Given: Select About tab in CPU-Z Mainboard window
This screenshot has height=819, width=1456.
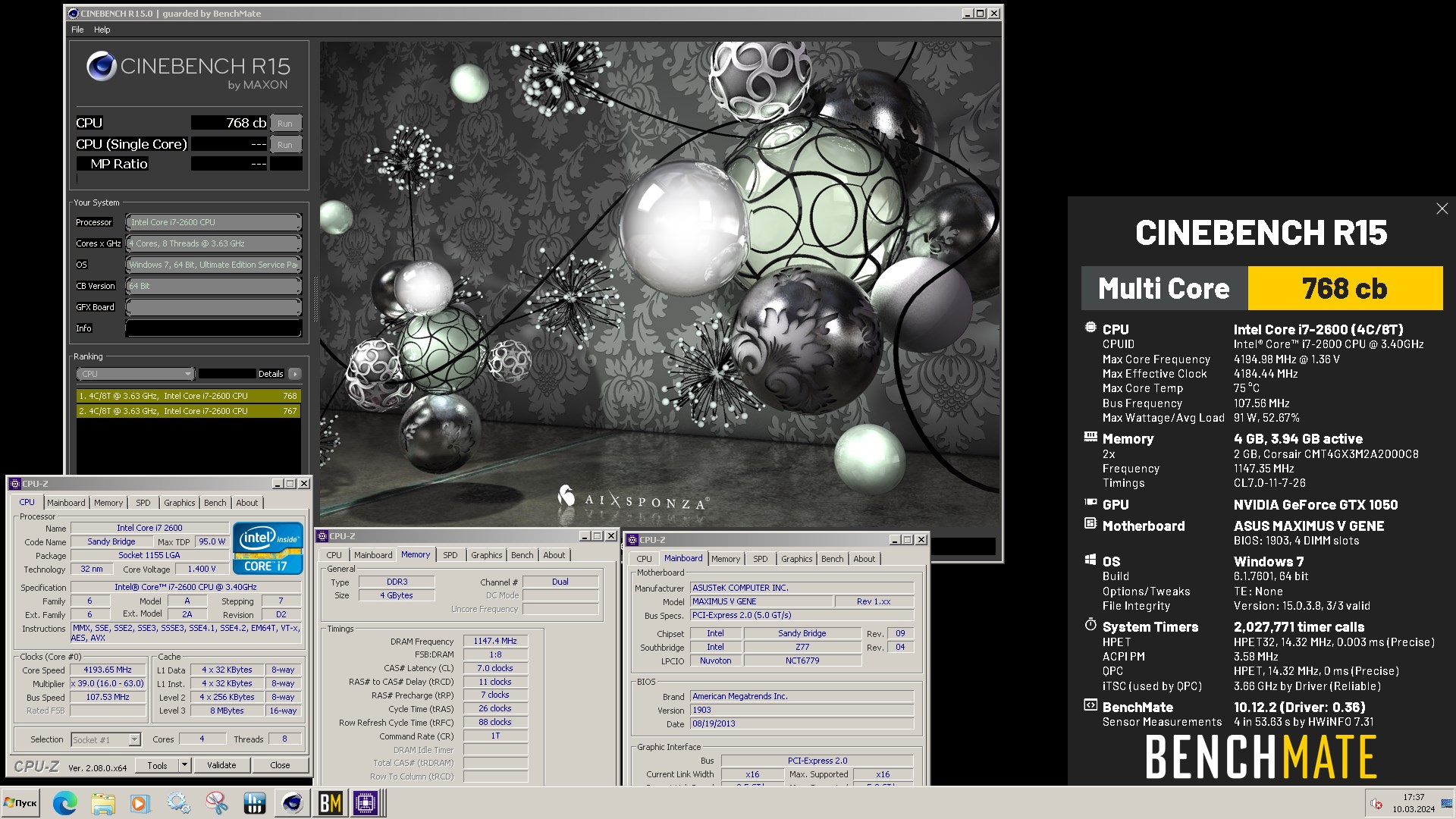Looking at the screenshot, I should coord(864,559).
